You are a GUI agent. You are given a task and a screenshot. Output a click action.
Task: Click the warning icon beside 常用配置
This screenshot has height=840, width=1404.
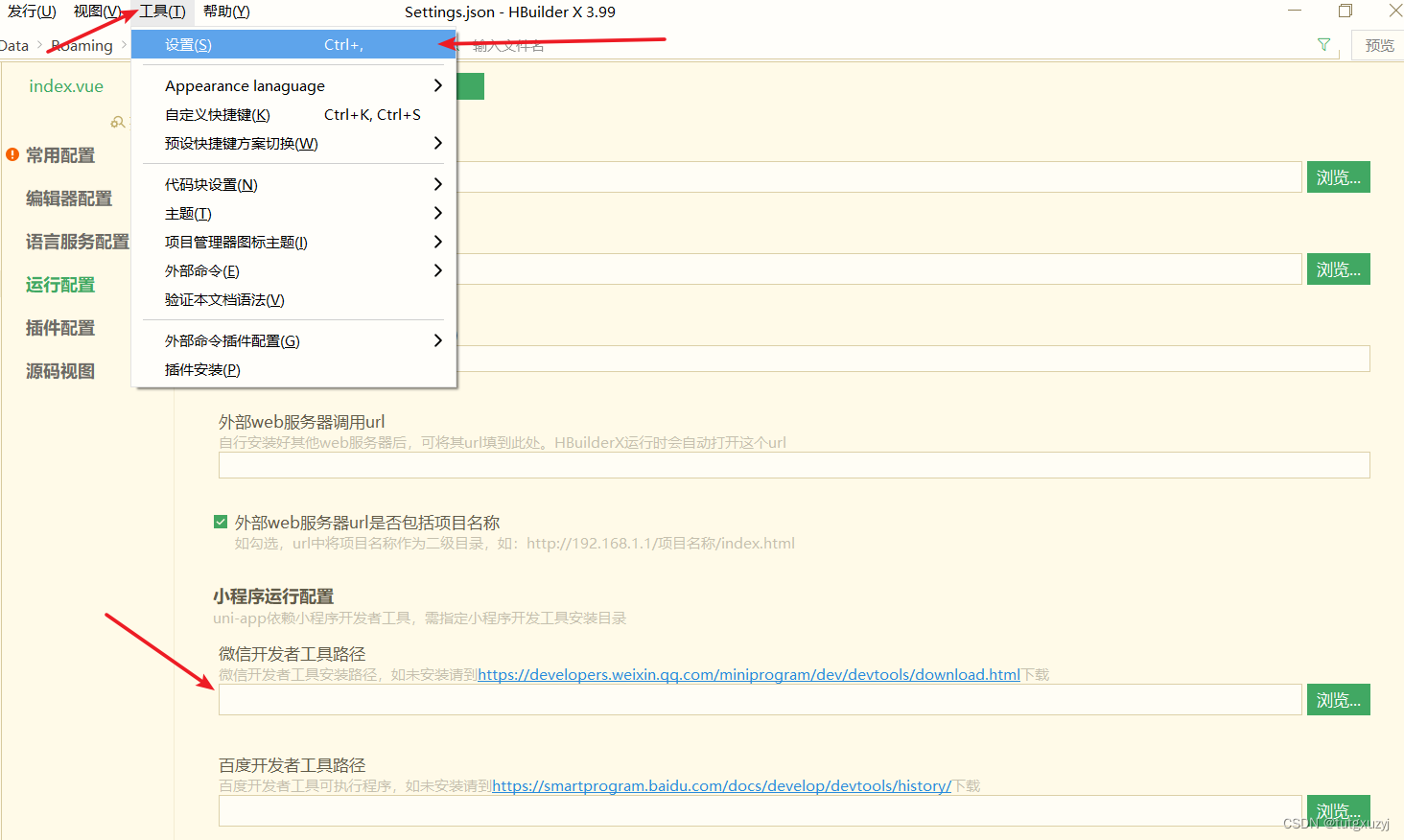(x=12, y=154)
